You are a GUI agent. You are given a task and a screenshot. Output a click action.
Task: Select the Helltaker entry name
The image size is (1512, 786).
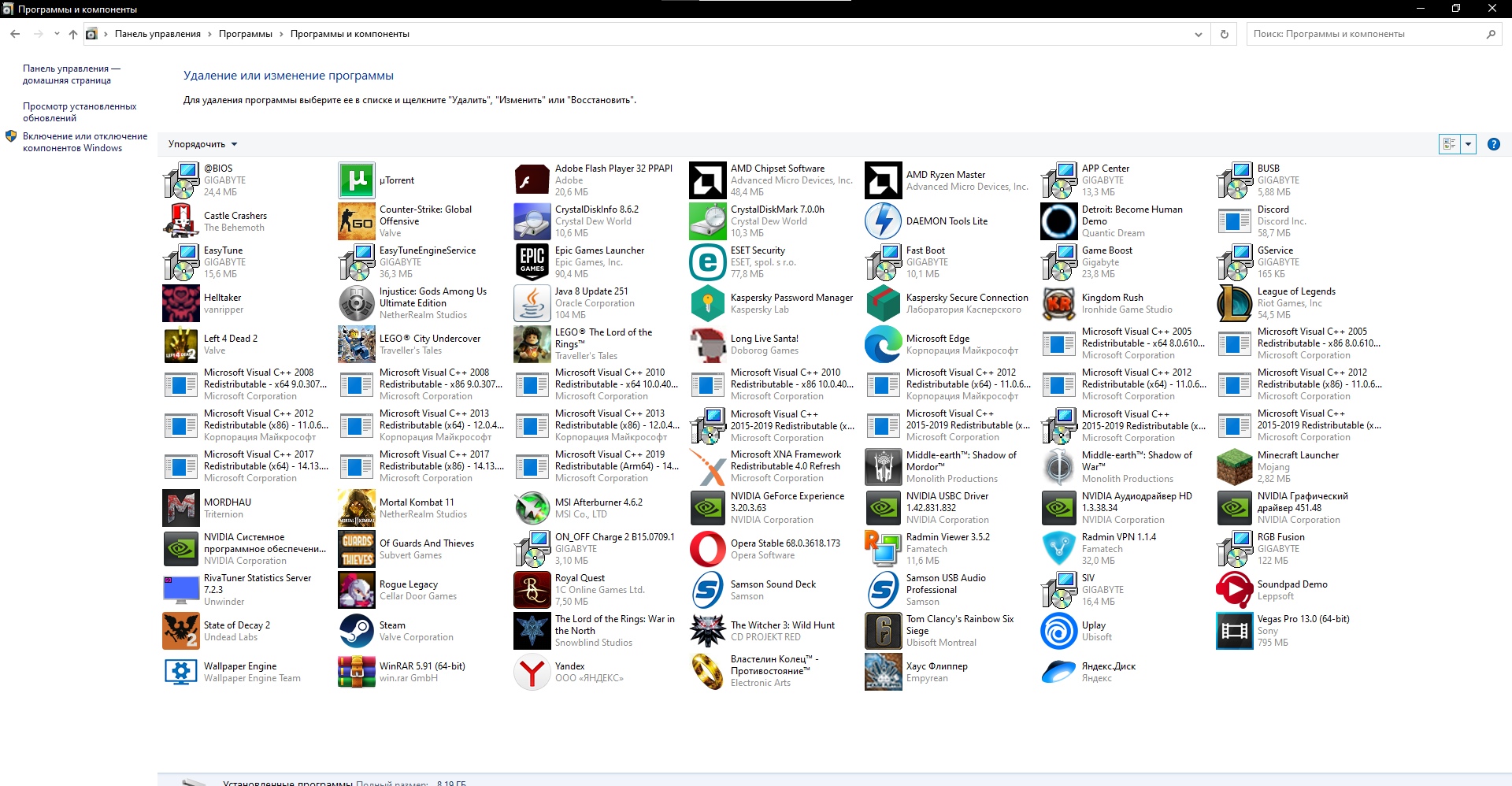tap(222, 298)
